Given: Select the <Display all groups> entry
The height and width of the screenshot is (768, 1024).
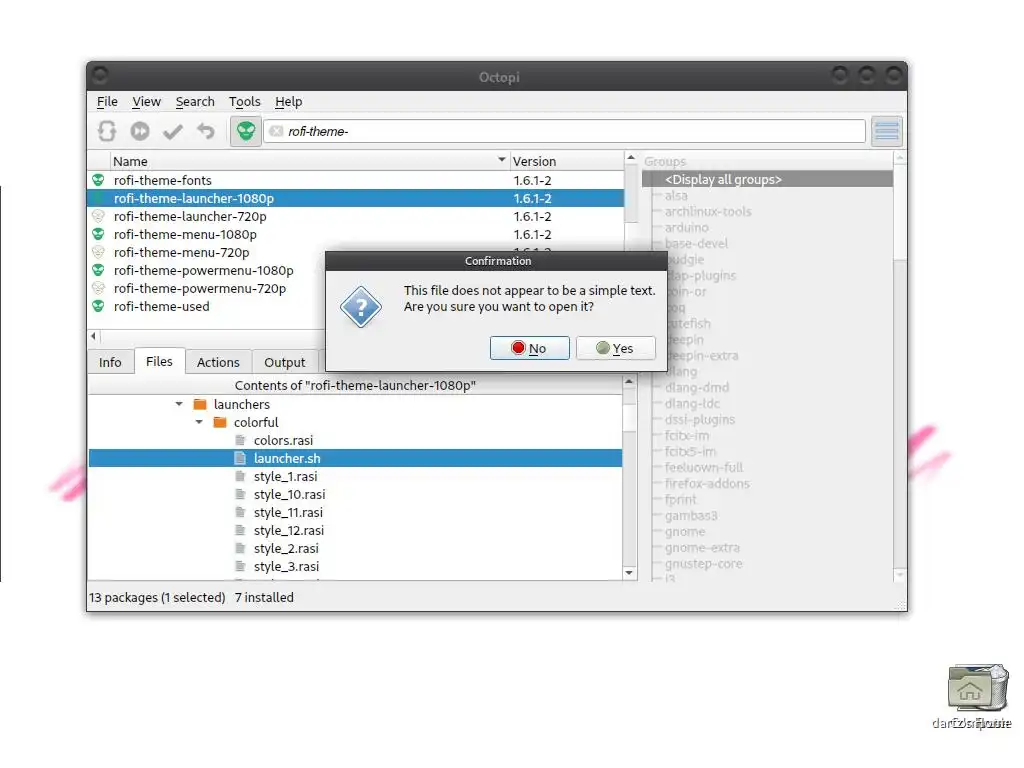Looking at the screenshot, I should pyautogui.click(x=767, y=180).
